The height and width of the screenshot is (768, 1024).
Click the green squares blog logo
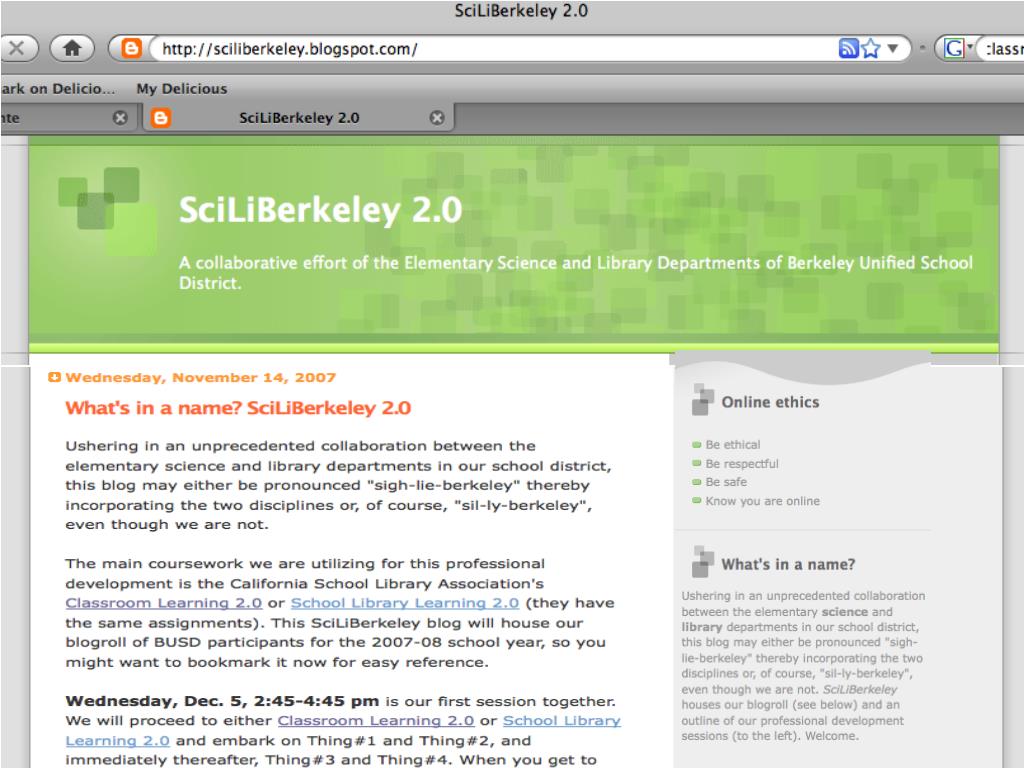[x=108, y=210]
